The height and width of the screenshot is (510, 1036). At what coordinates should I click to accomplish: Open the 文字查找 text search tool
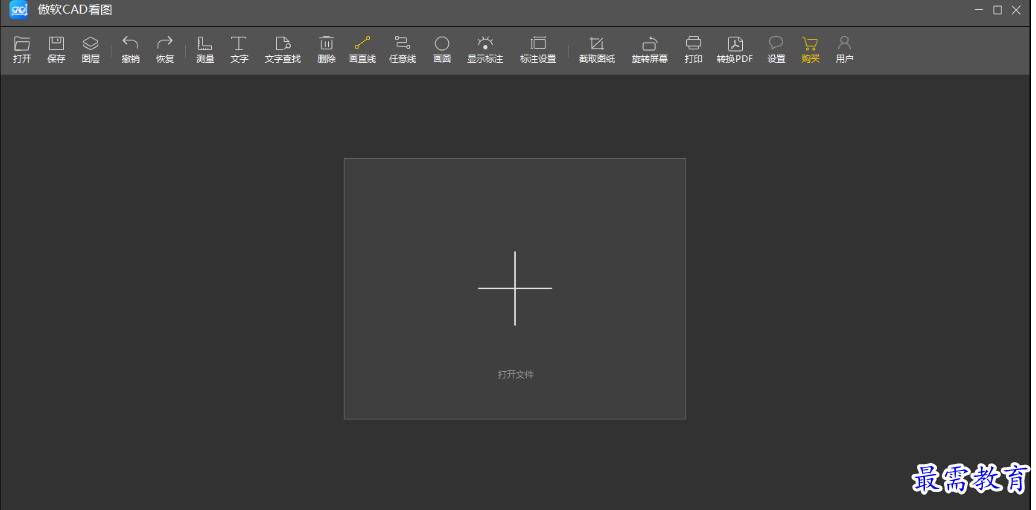tap(283, 50)
